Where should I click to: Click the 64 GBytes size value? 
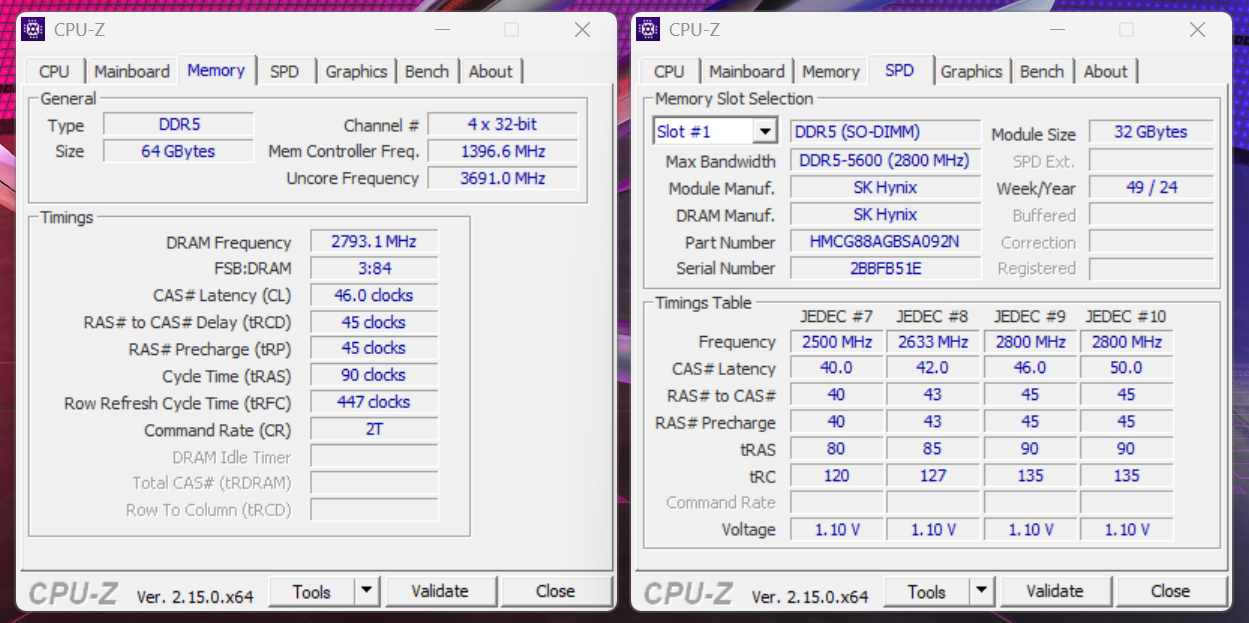pos(179,151)
